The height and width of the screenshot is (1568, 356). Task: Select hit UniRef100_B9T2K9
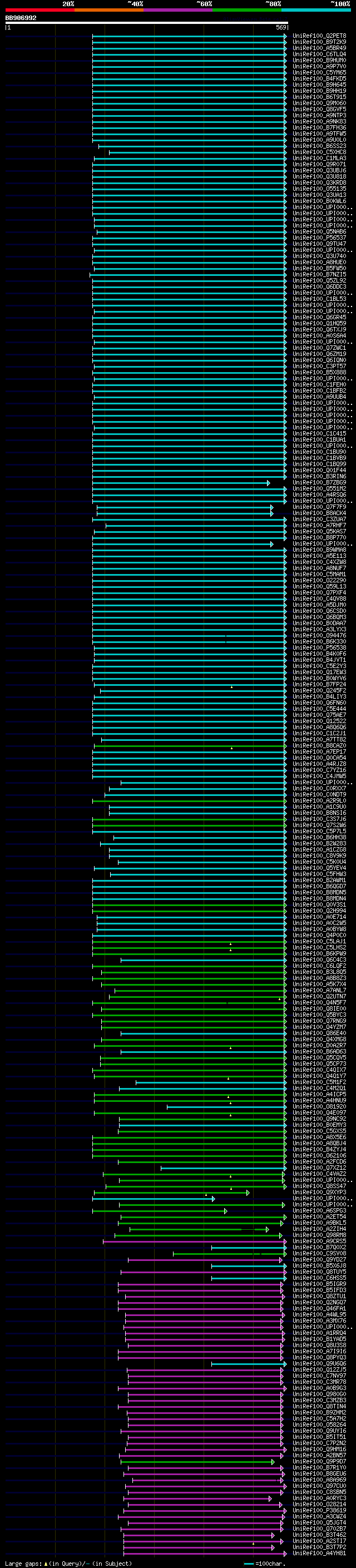pyautogui.click(x=319, y=42)
